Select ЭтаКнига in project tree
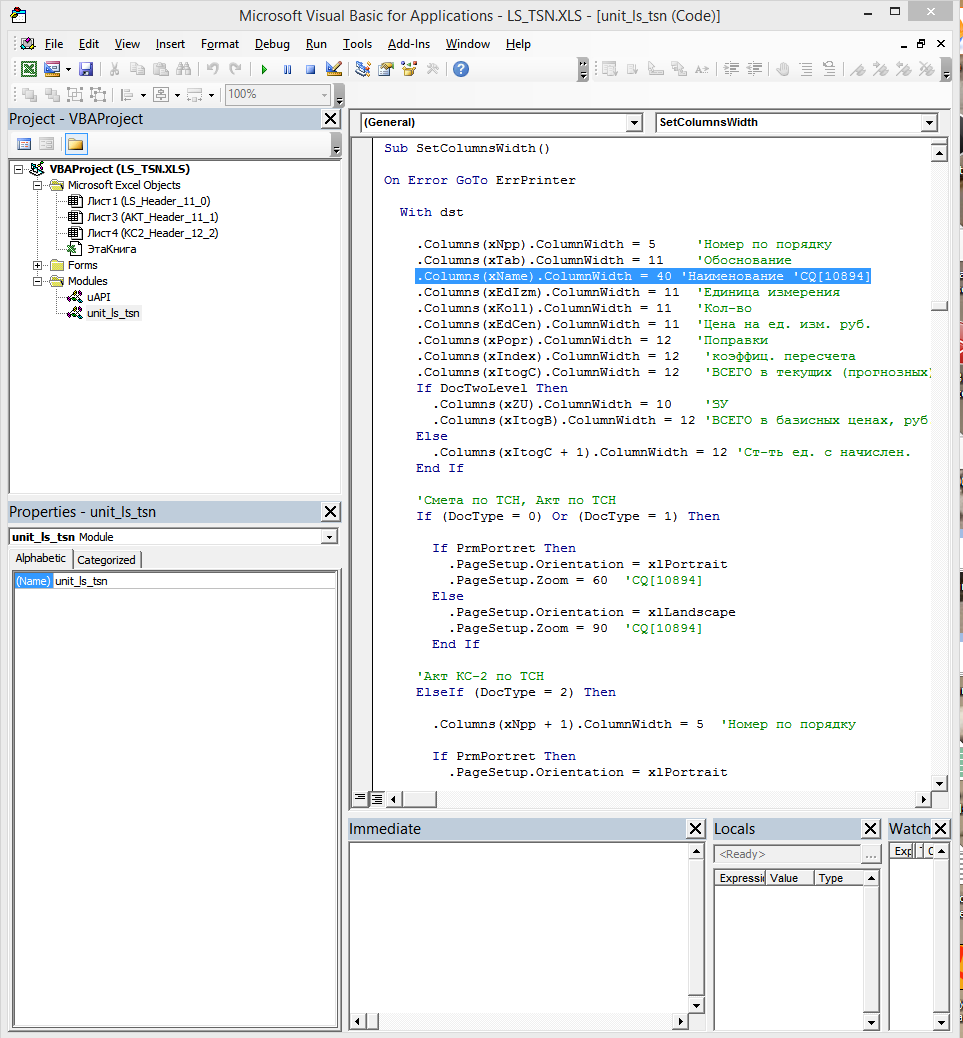The image size is (963, 1038). click(111, 250)
